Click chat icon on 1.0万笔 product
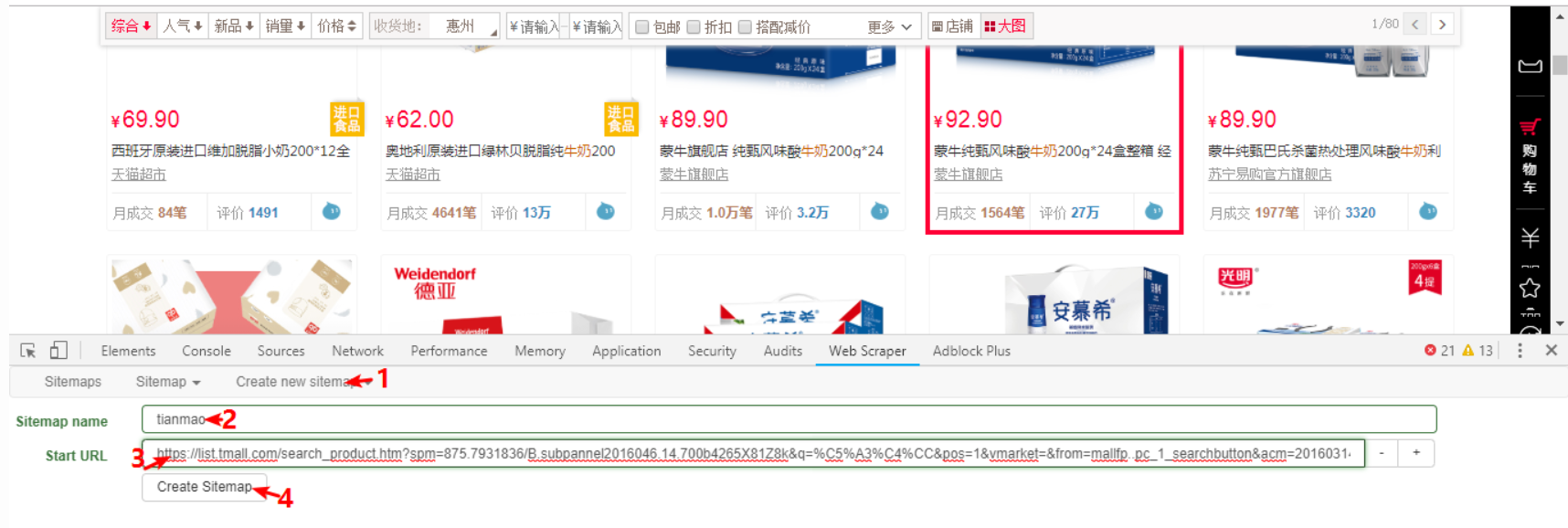The width and height of the screenshot is (1568, 528). click(x=880, y=212)
